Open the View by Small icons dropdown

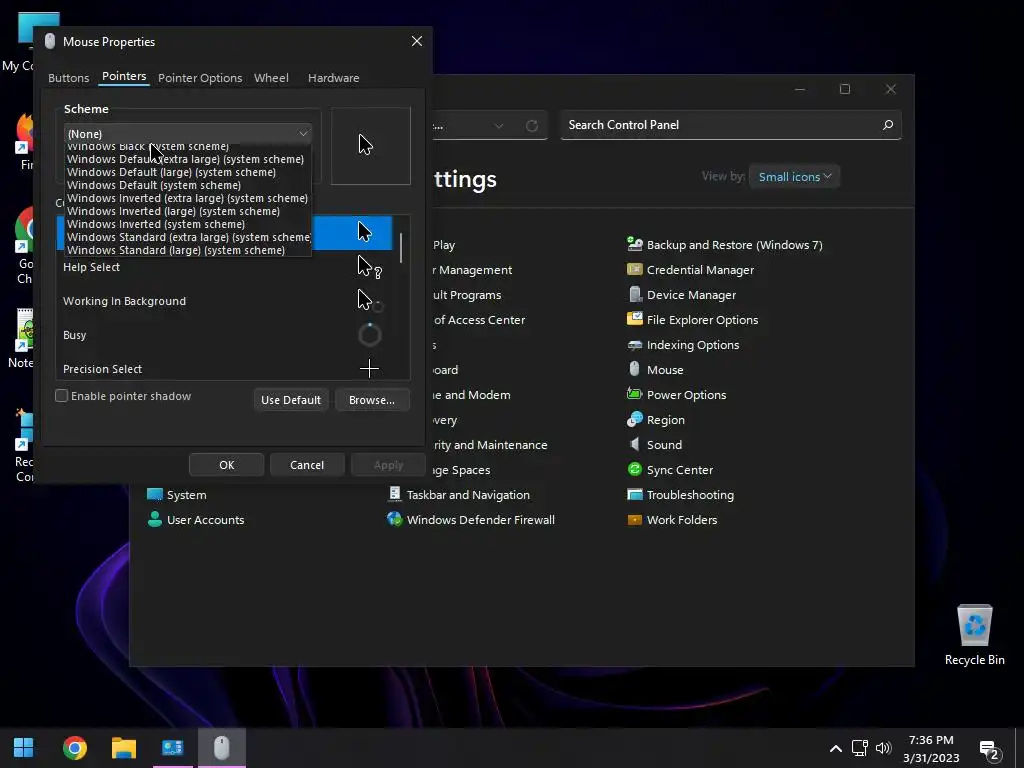pyautogui.click(x=794, y=176)
